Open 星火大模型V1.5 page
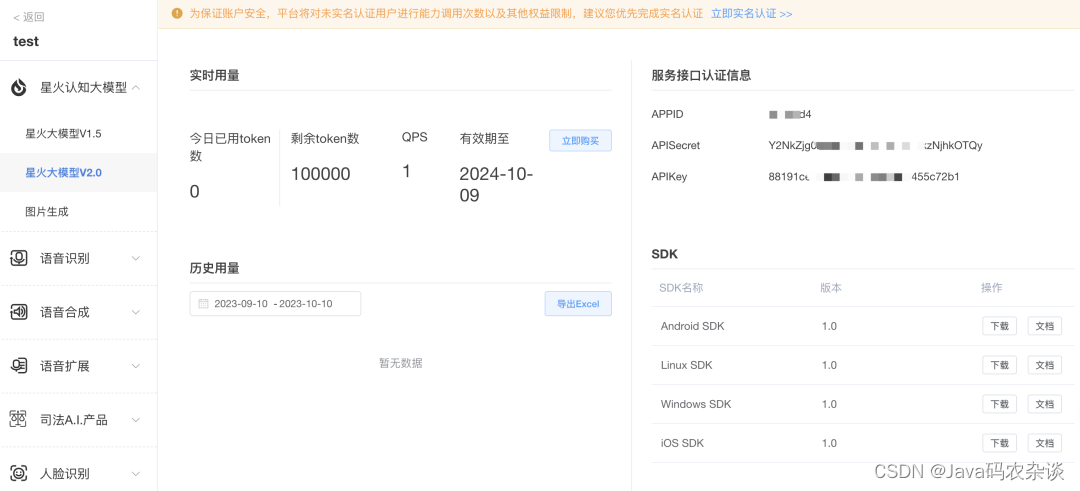1080x491 pixels. coord(63,134)
